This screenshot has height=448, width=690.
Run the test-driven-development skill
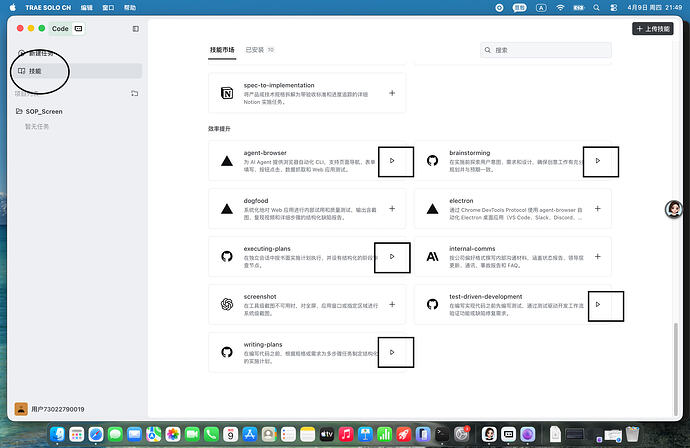598,305
